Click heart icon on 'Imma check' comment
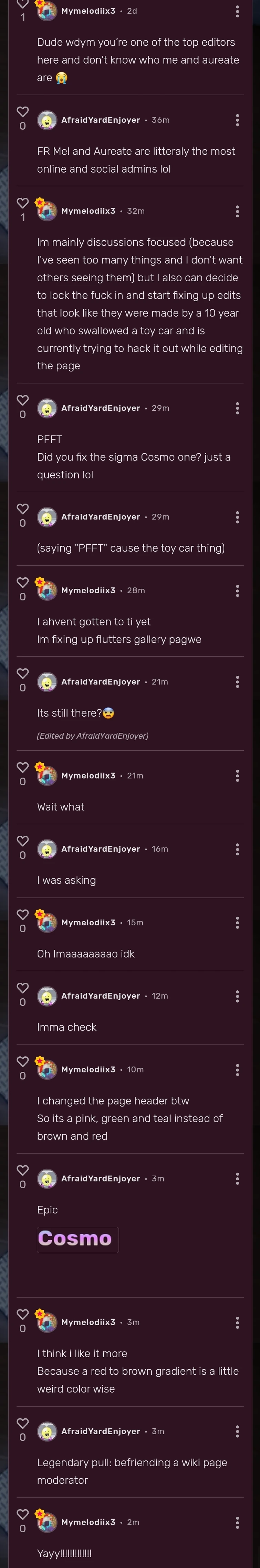 pyautogui.click(x=22, y=988)
